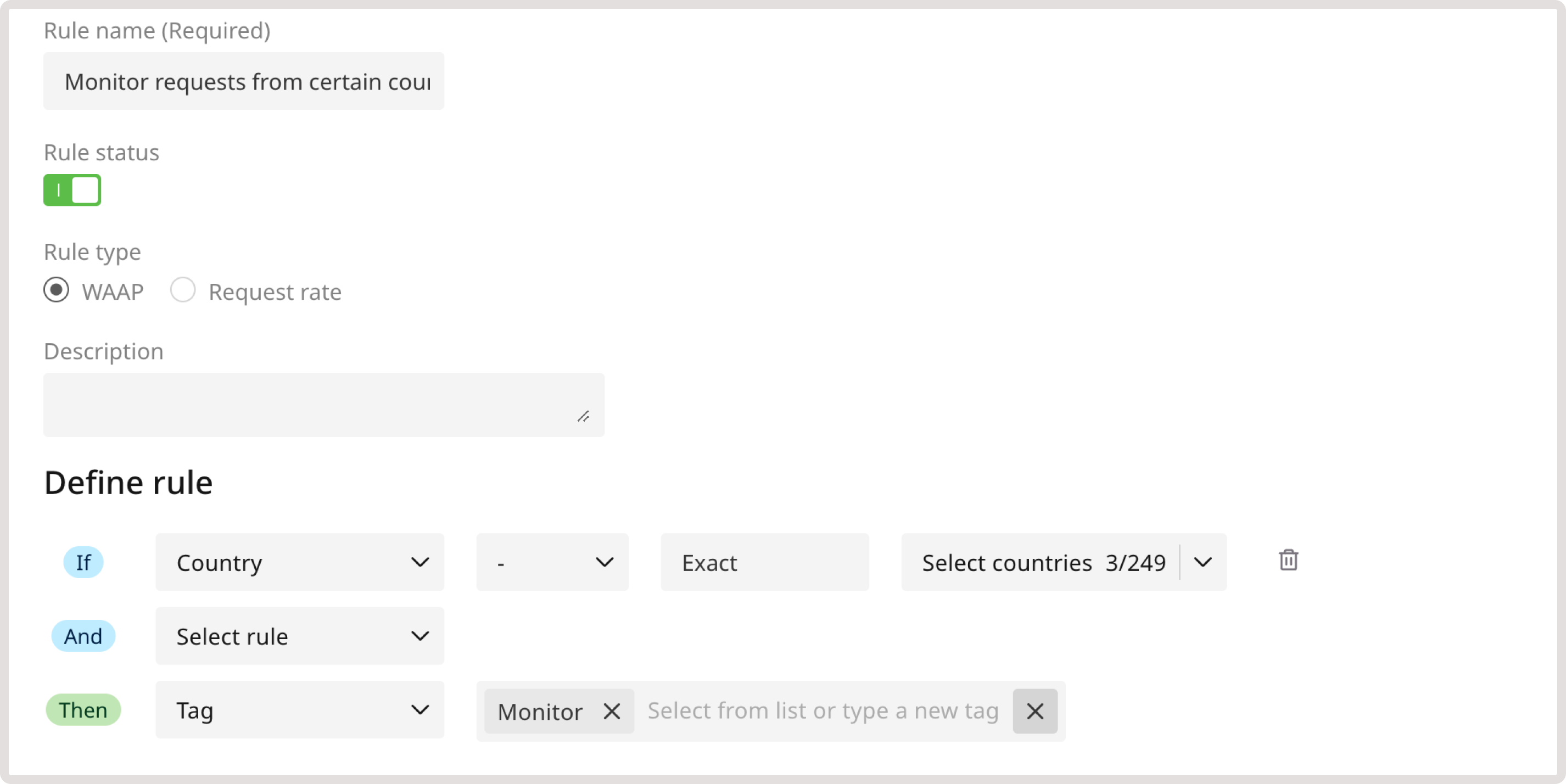Click the Exact match field
This screenshot has height=784, width=1566.
pyautogui.click(x=764, y=562)
